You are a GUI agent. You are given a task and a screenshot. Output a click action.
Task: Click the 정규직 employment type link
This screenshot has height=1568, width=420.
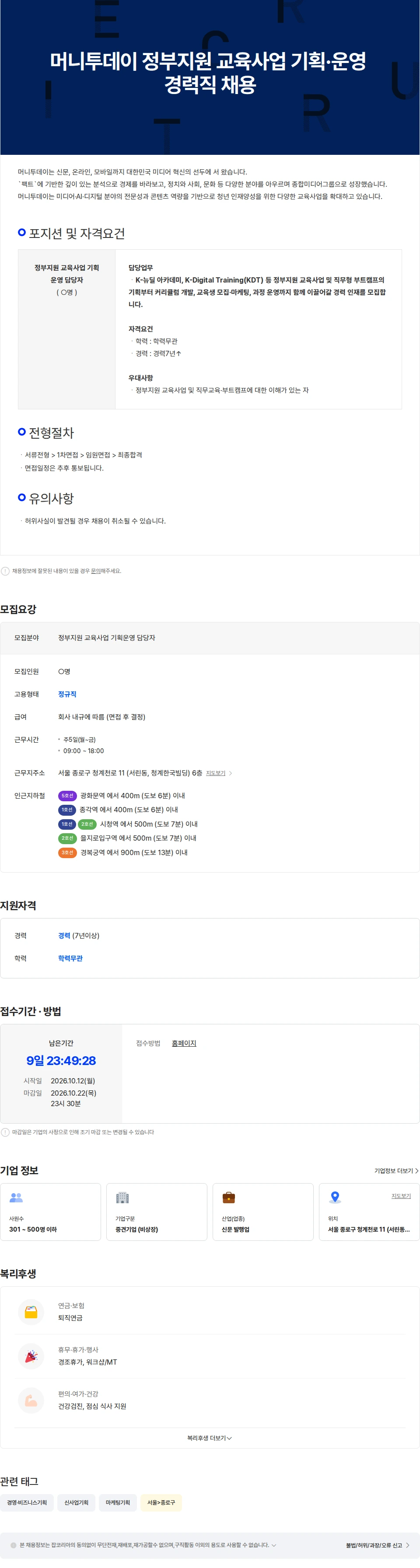tap(67, 694)
